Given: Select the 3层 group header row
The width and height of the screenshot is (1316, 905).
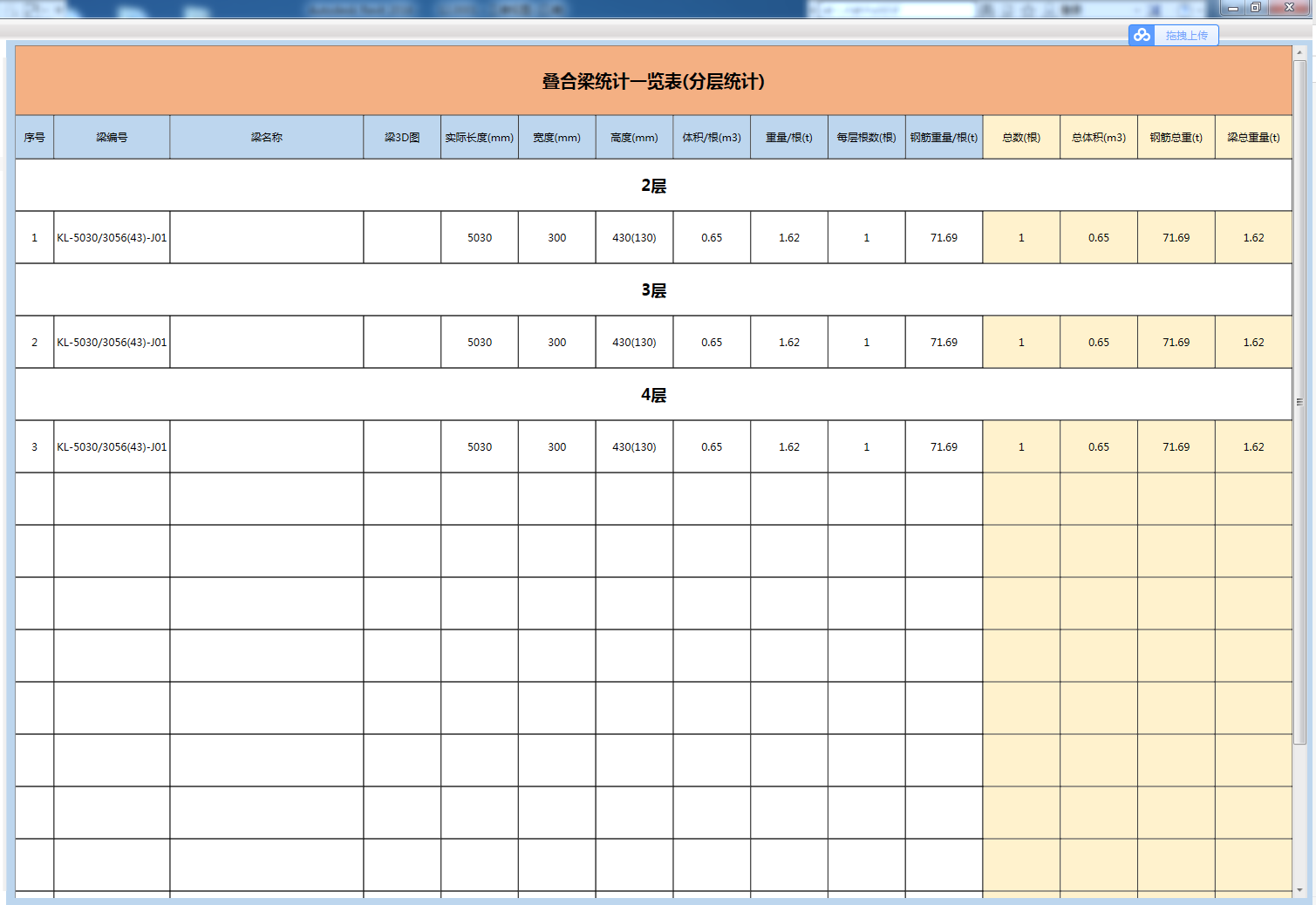Looking at the screenshot, I should 653,290.
